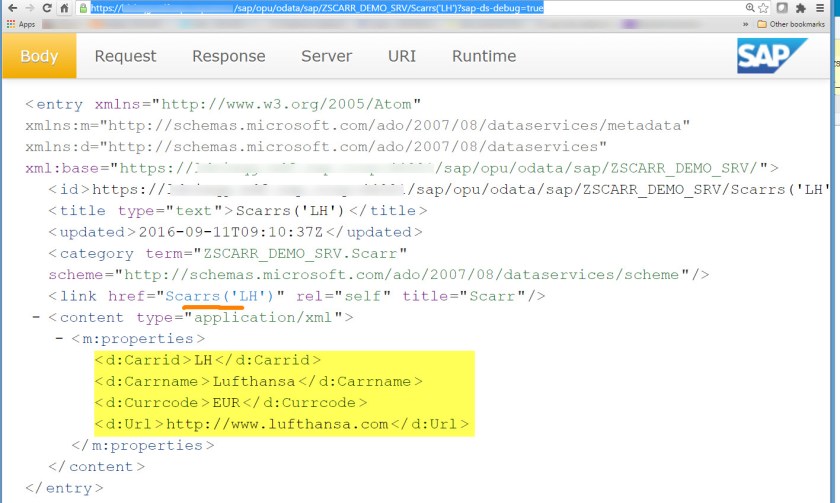Image resolution: width=840 pixels, height=503 pixels.
Task: Select the Body tab
Action: pos(39,56)
